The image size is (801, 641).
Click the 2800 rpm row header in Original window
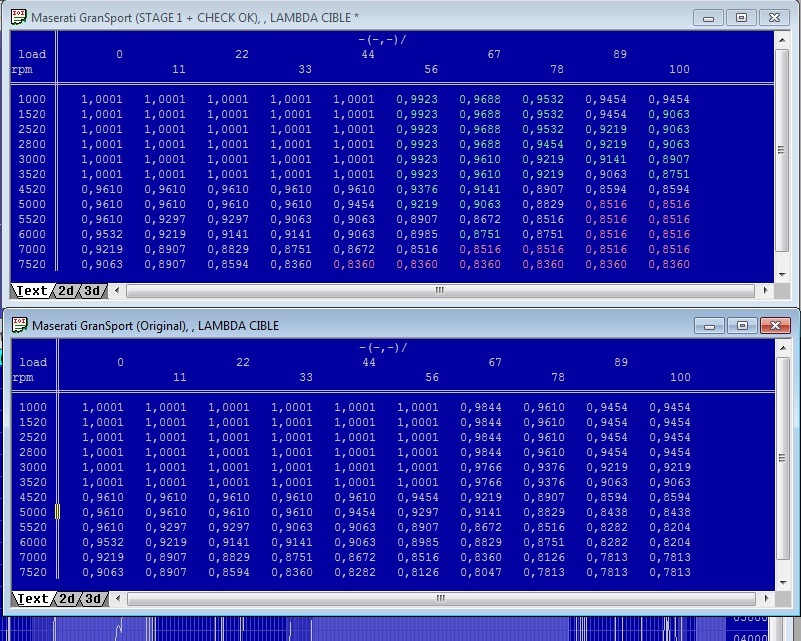(x=33, y=452)
